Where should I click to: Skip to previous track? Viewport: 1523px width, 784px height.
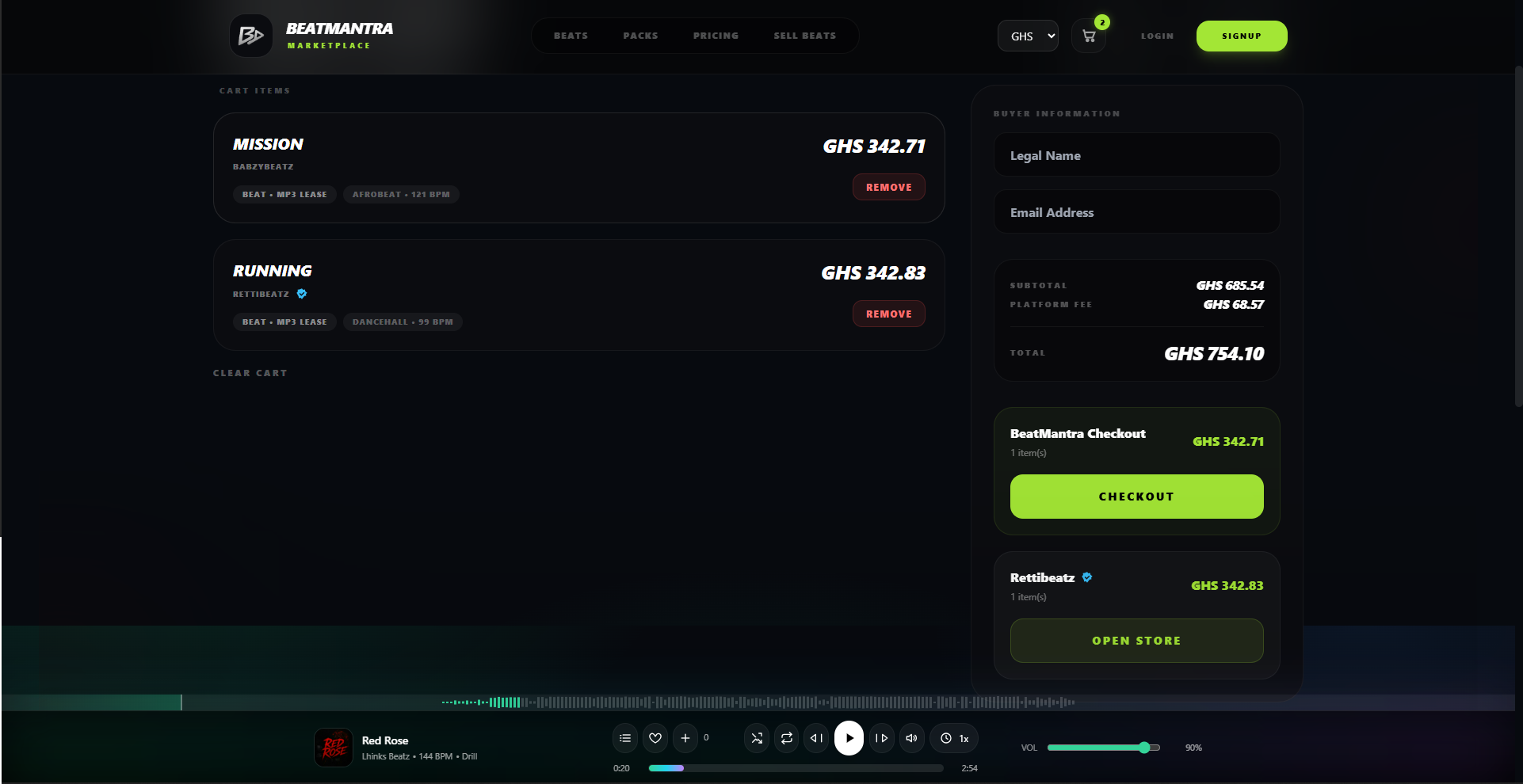click(816, 738)
